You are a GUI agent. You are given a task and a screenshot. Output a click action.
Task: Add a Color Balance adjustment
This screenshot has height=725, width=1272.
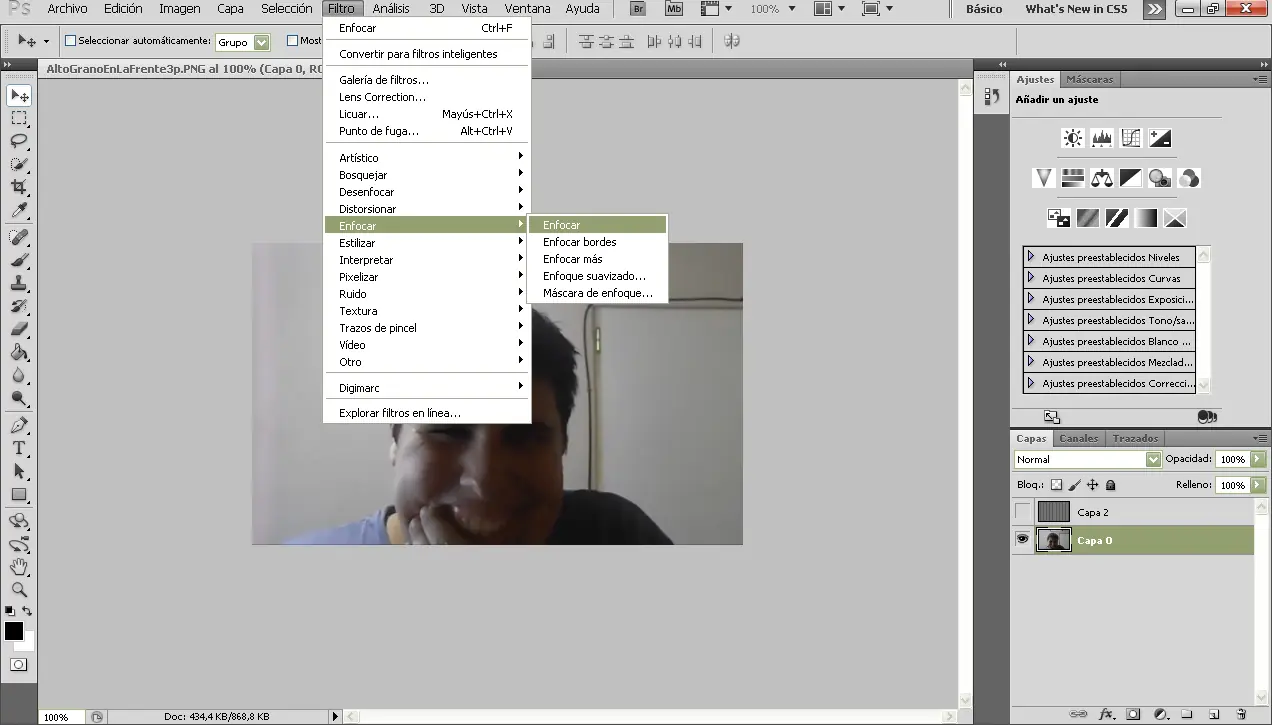coord(1102,178)
